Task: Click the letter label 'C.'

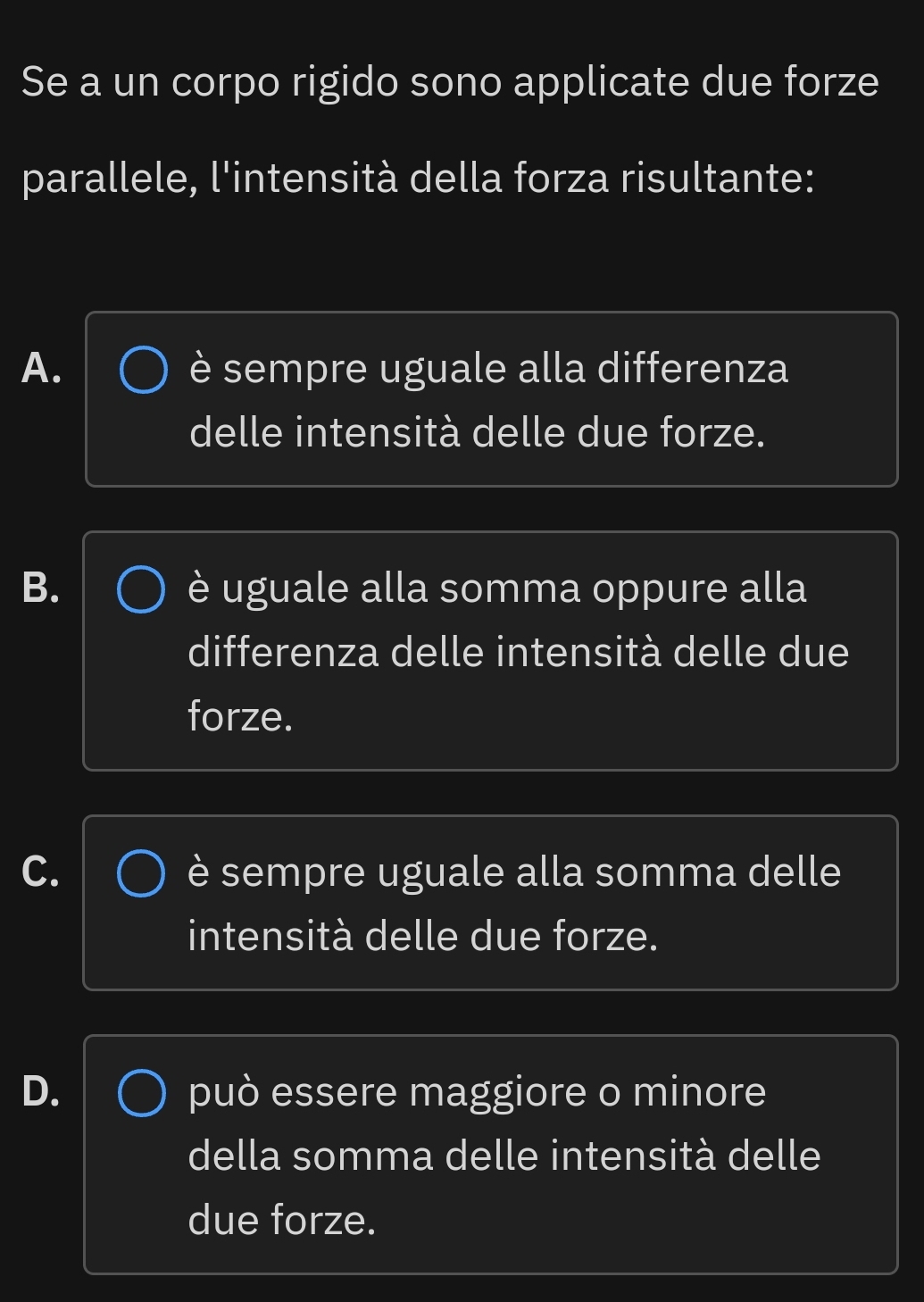Action: [x=42, y=872]
